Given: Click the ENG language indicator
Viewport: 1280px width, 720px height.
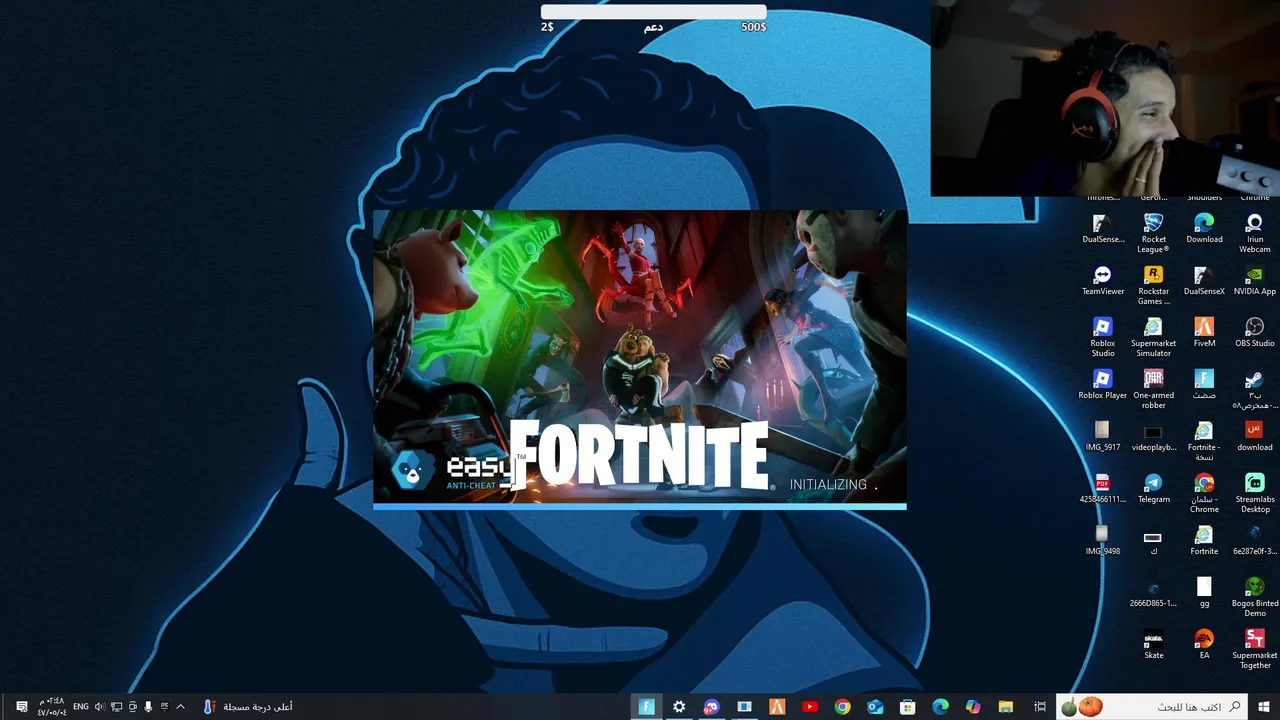Looking at the screenshot, I should [81, 707].
